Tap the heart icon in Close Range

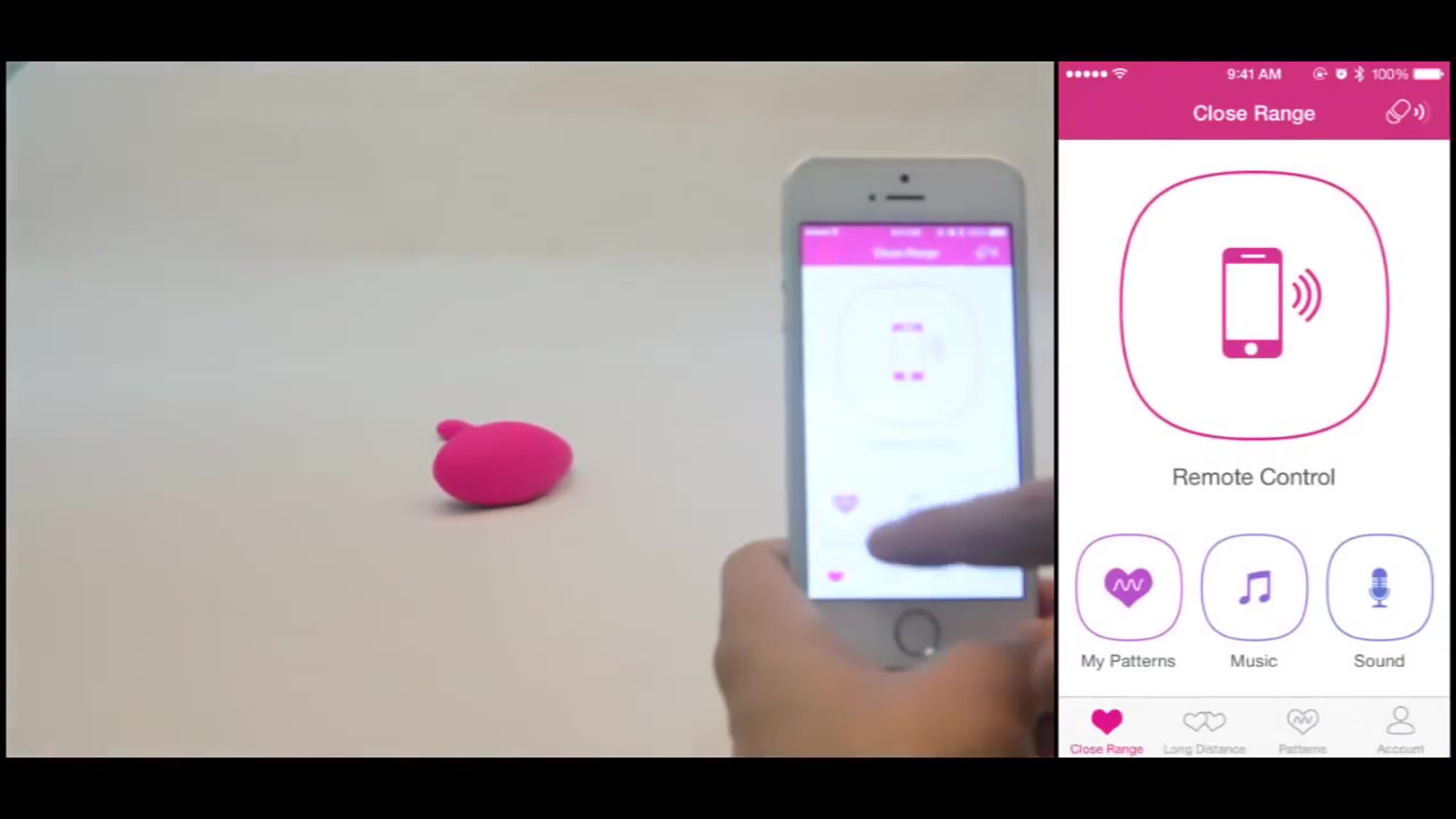(1105, 720)
